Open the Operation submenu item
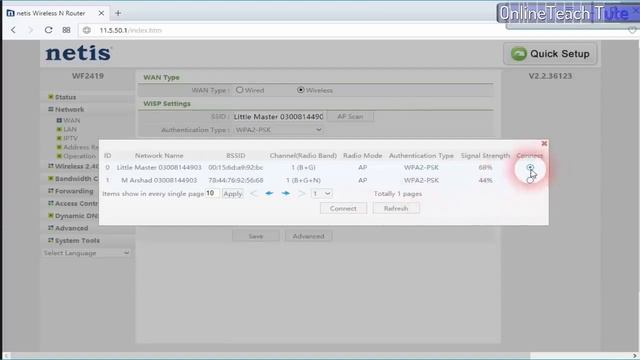 pyautogui.click(x=79, y=156)
